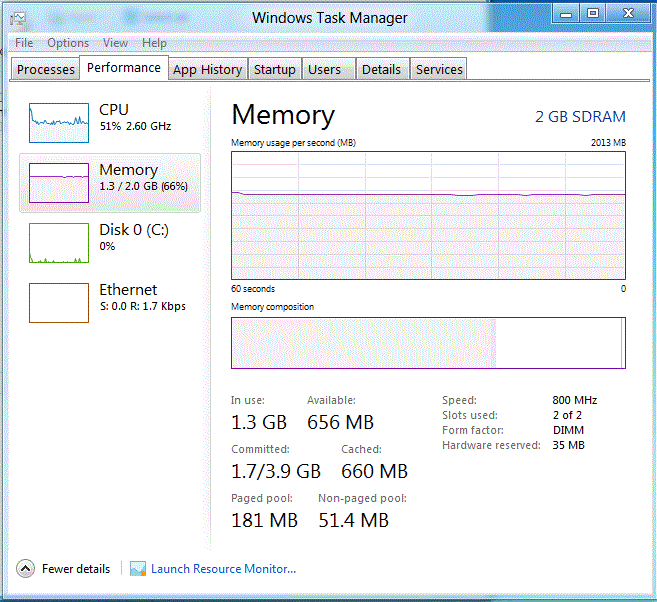Select the CPU usage thumbnail graph
Viewport: 657px width, 602px height.
pyautogui.click(x=59, y=123)
